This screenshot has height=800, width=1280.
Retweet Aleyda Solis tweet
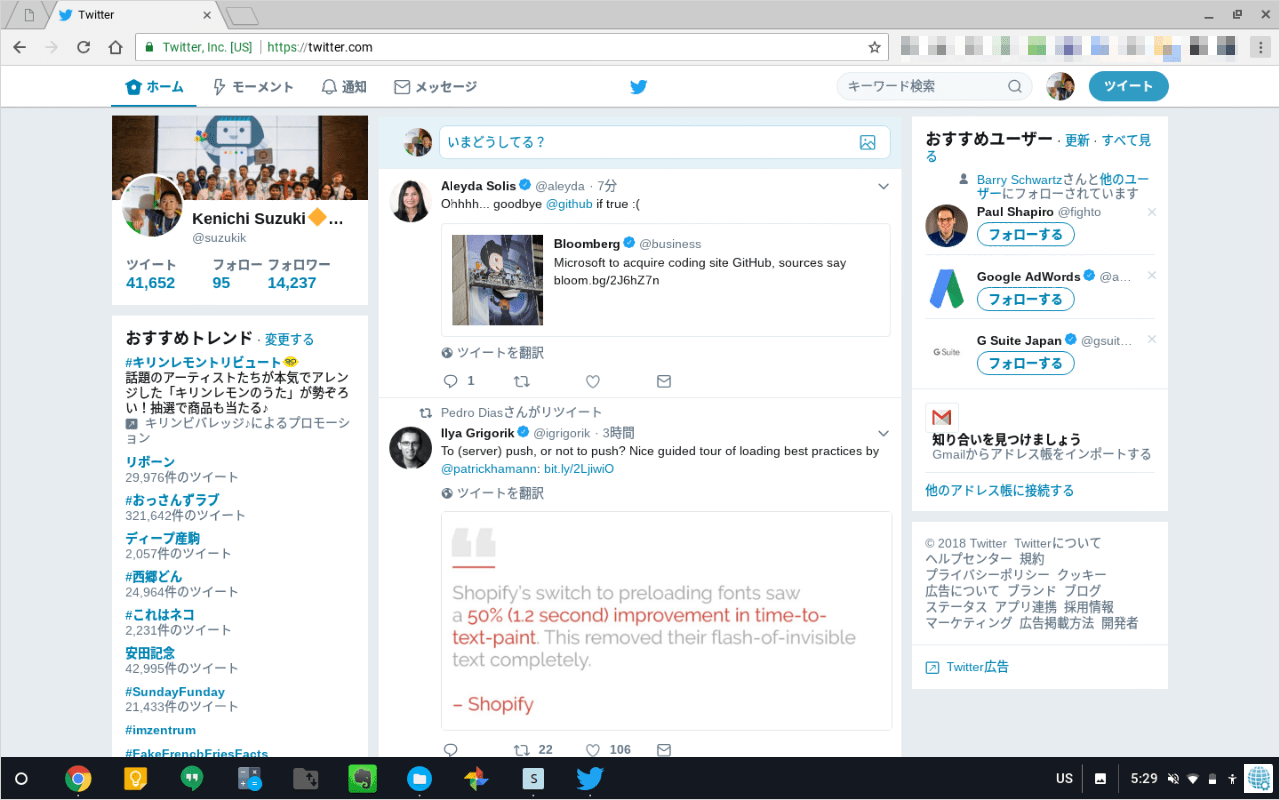(x=521, y=381)
